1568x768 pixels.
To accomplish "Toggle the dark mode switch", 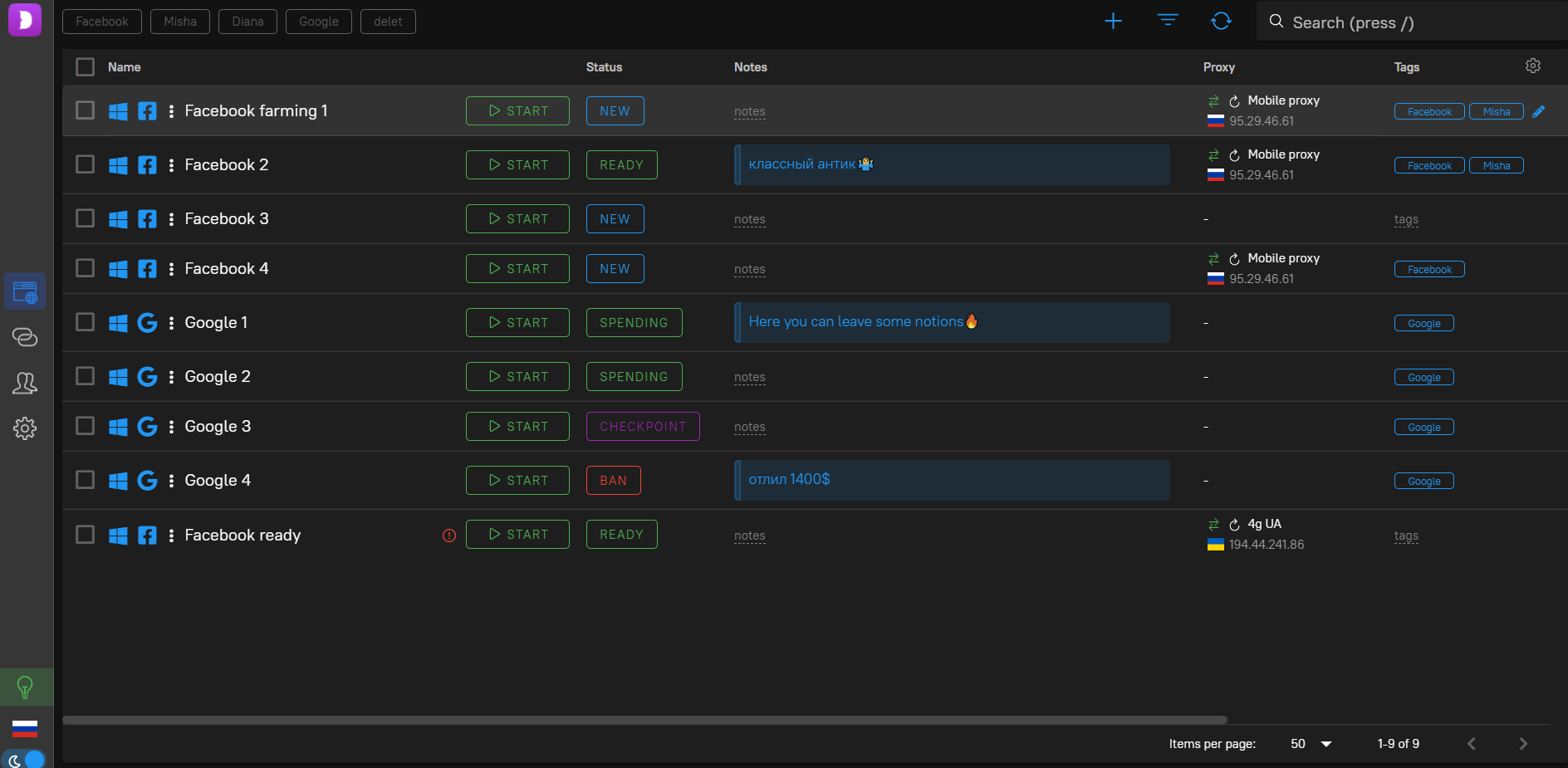I will (25, 759).
